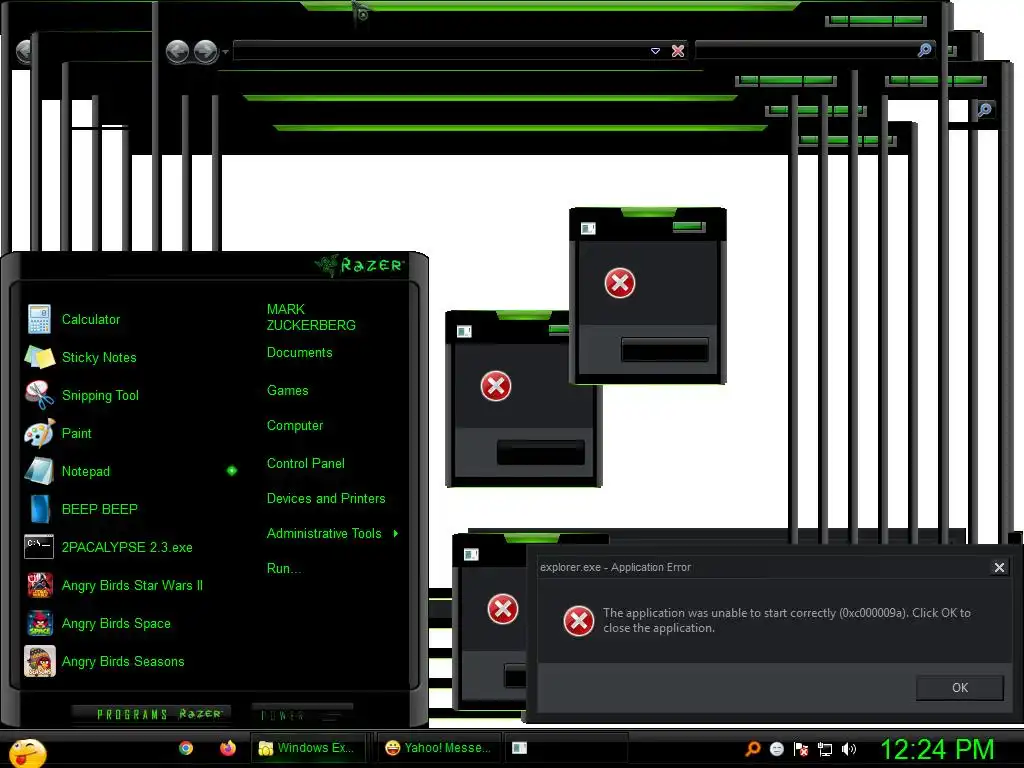Click the blank button in the top error dialog

(x=664, y=349)
